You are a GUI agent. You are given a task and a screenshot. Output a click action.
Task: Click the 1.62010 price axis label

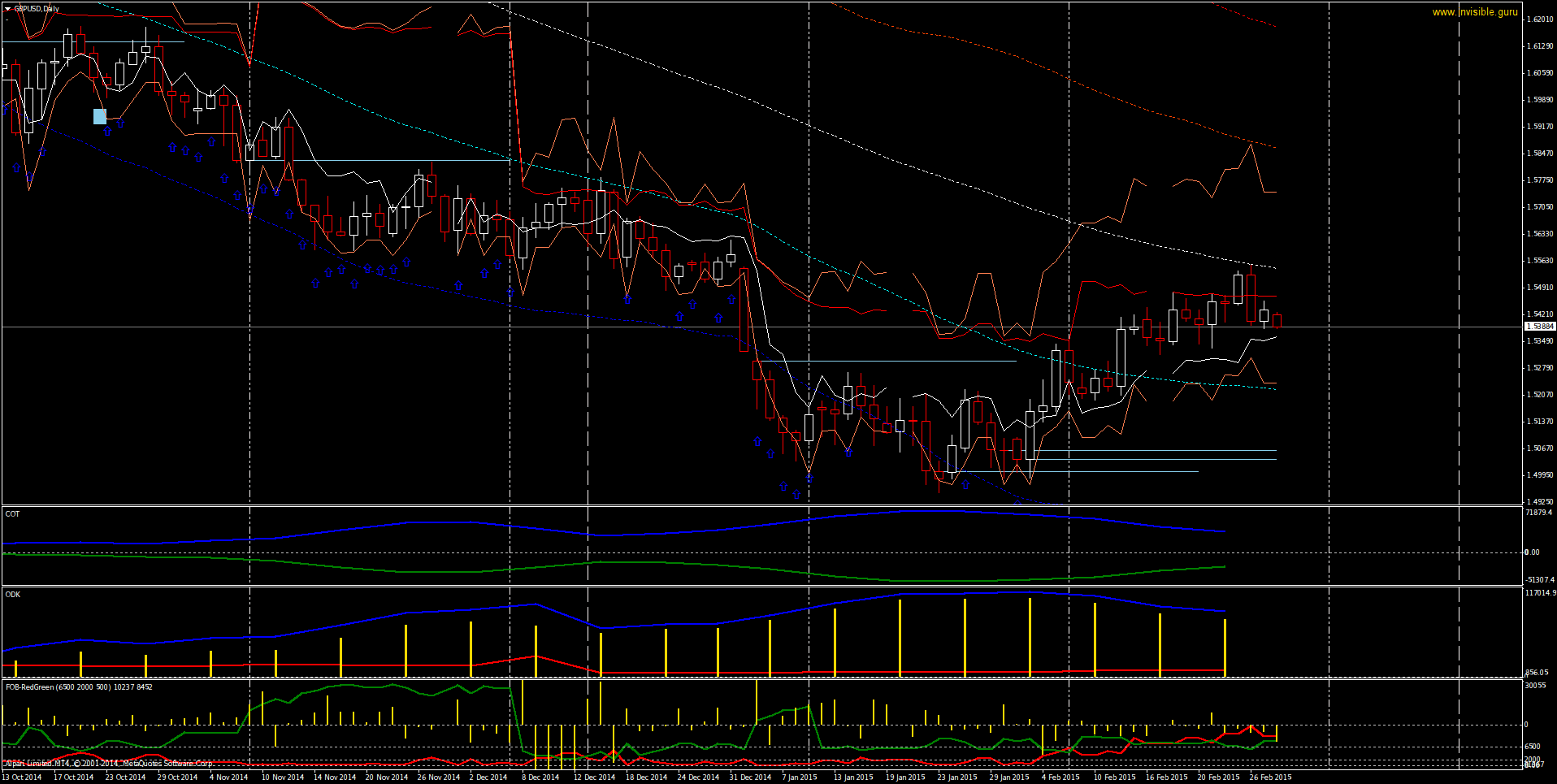coord(1540,19)
